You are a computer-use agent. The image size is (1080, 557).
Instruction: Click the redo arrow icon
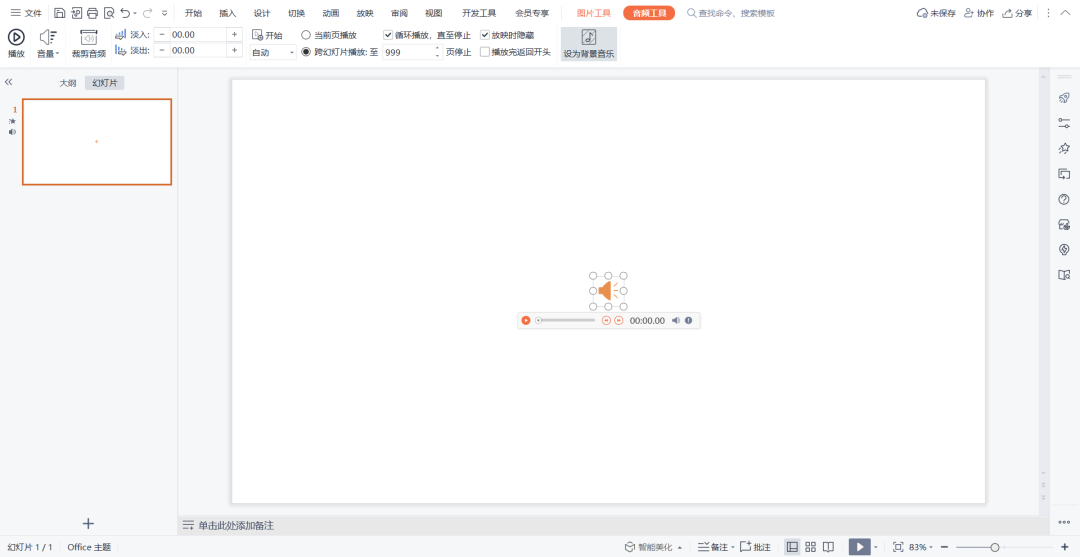point(147,13)
